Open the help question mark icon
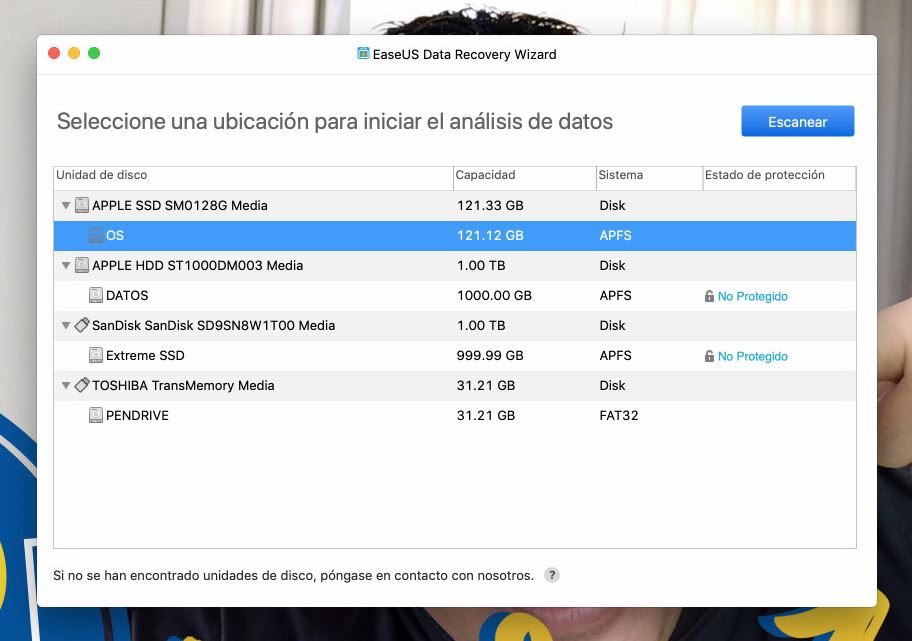Screen dimensions: 912x641 point(551,575)
